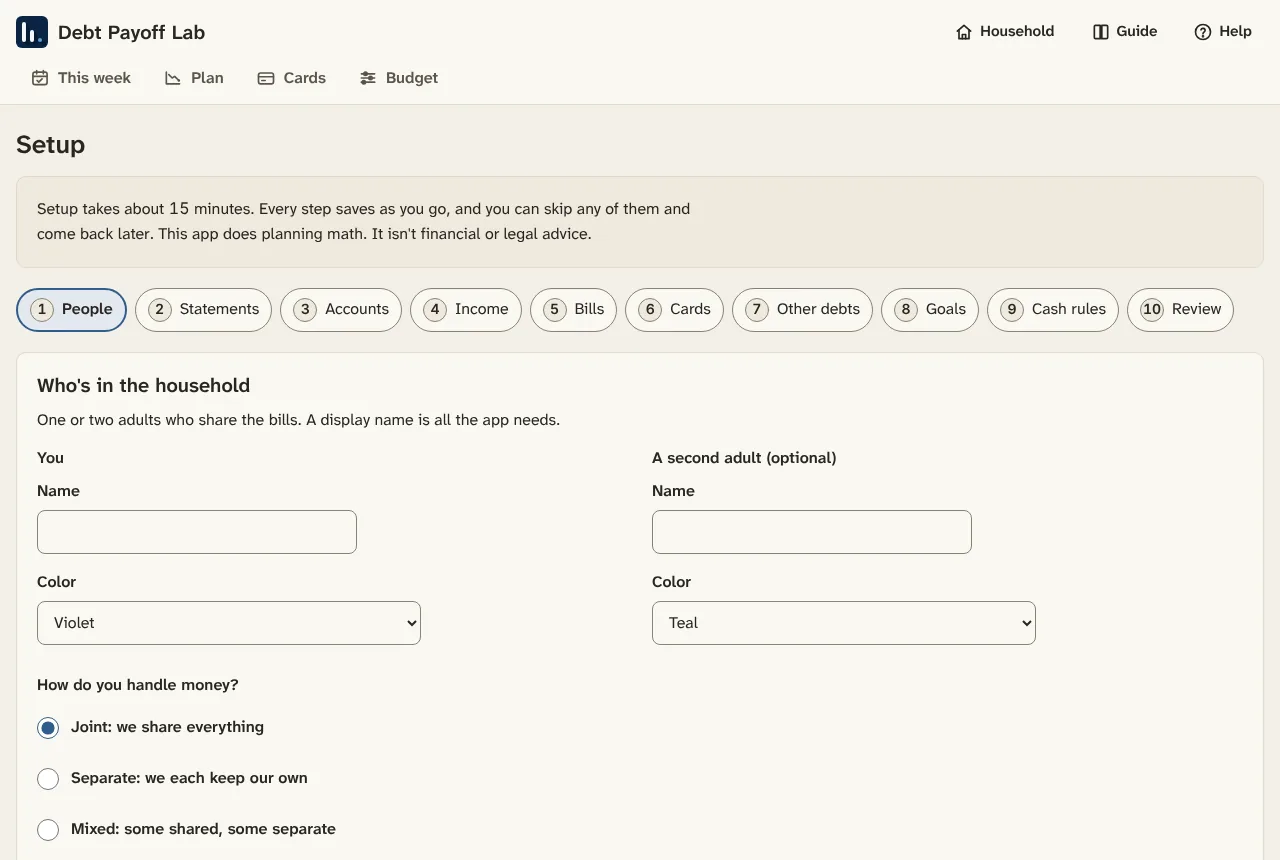Open step 7 Other debts

point(802,310)
